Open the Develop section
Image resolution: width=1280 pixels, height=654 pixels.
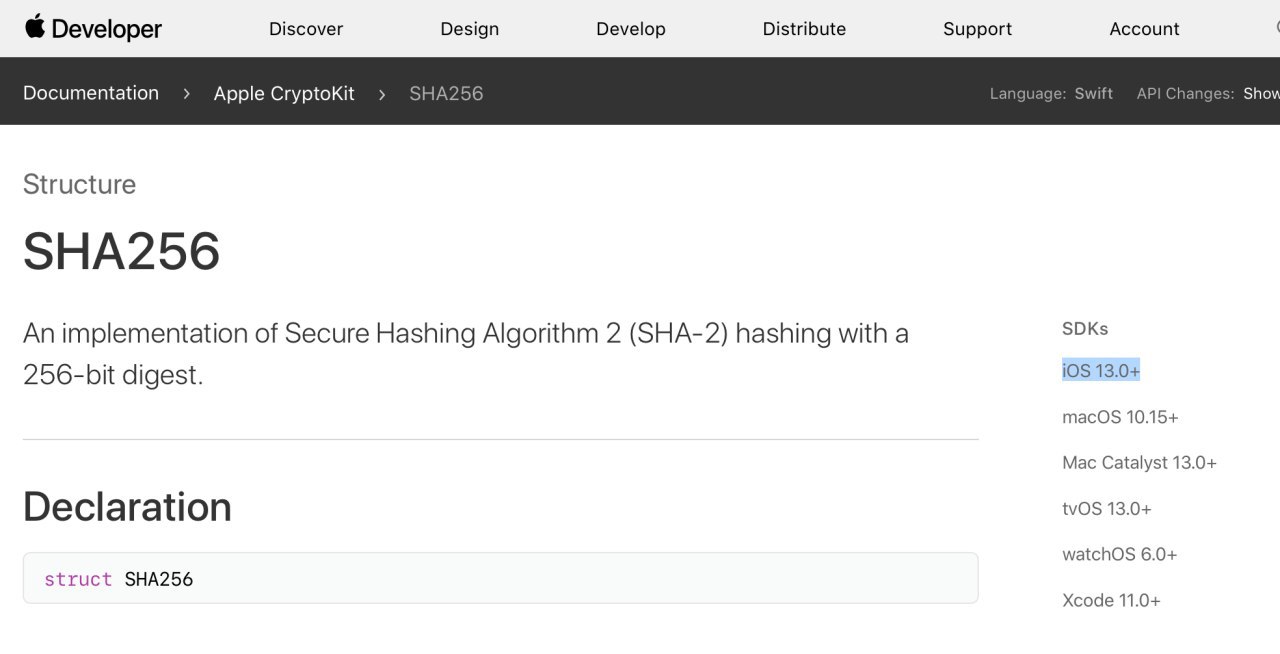coord(631,29)
